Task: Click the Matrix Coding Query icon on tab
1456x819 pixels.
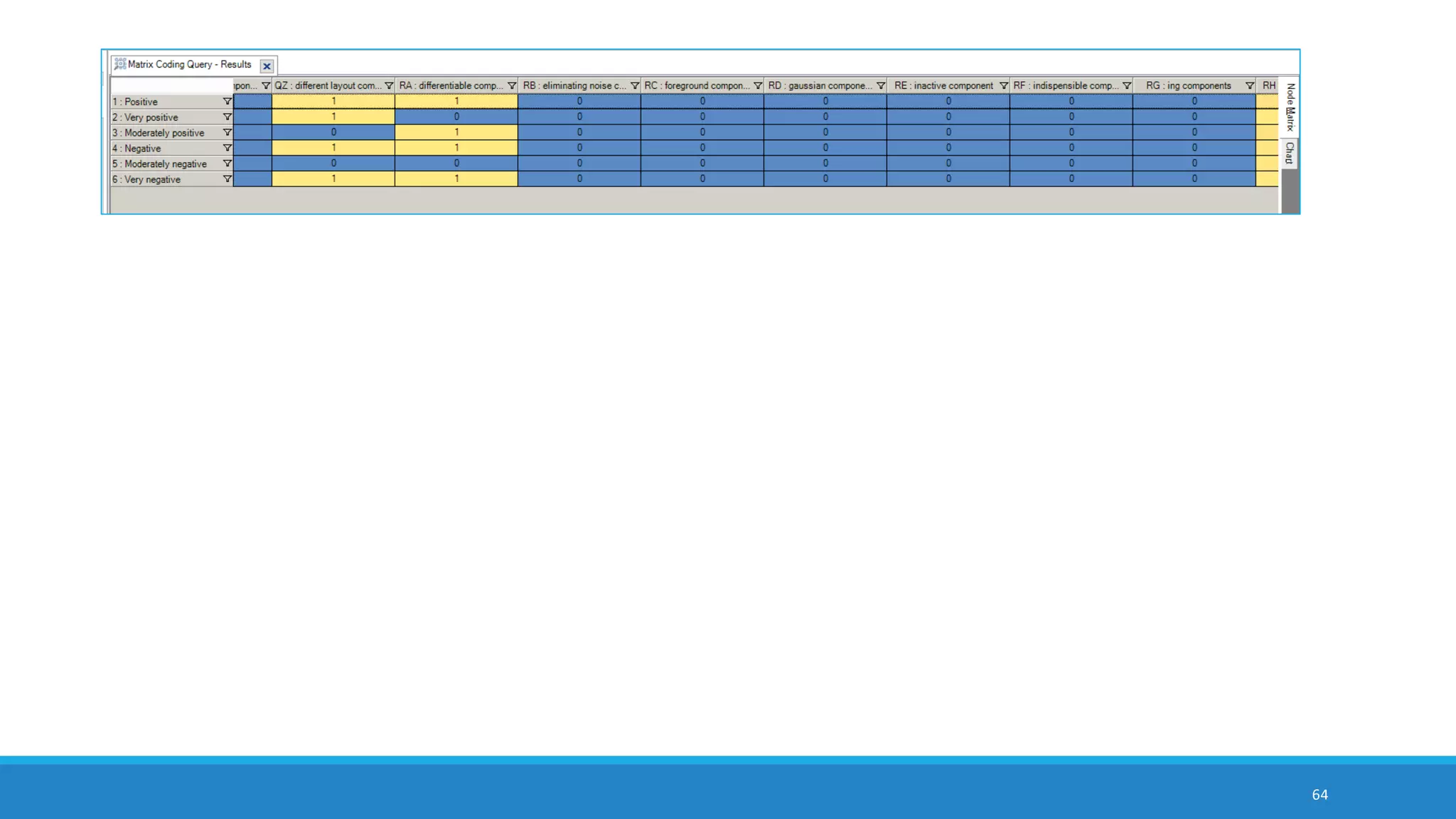Action: [x=120, y=65]
